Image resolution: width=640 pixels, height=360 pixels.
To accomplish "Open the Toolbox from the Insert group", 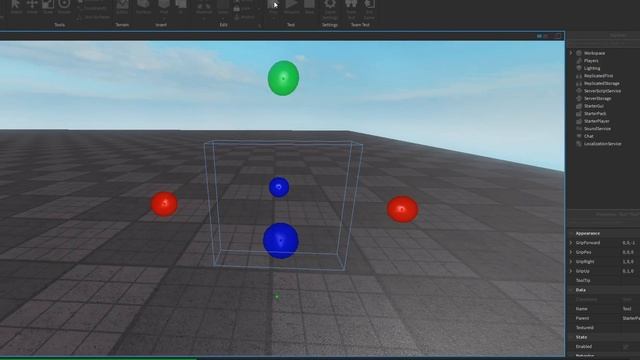I will [x=143, y=7].
